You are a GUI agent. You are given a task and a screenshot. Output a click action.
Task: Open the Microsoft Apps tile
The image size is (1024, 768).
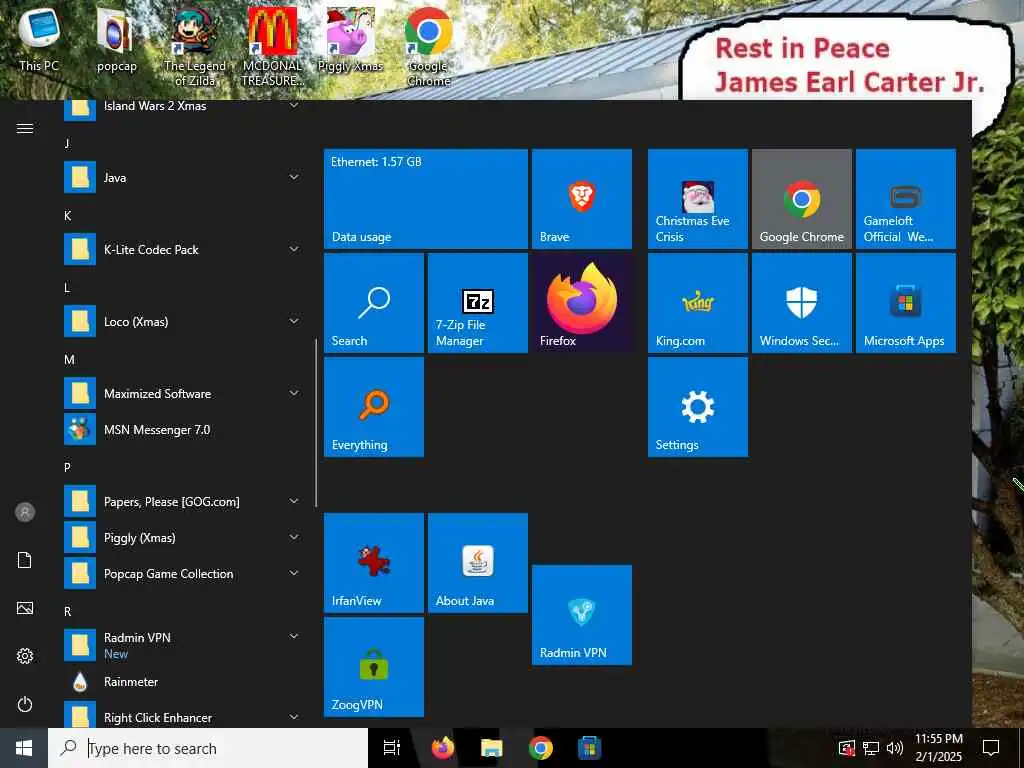(x=905, y=303)
